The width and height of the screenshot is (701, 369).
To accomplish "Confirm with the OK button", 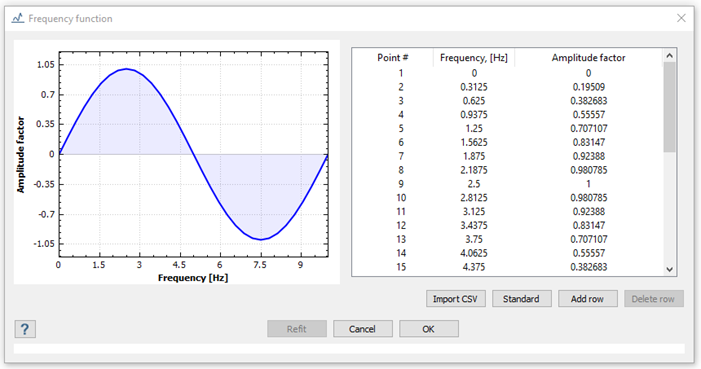I will (x=428, y=329).
